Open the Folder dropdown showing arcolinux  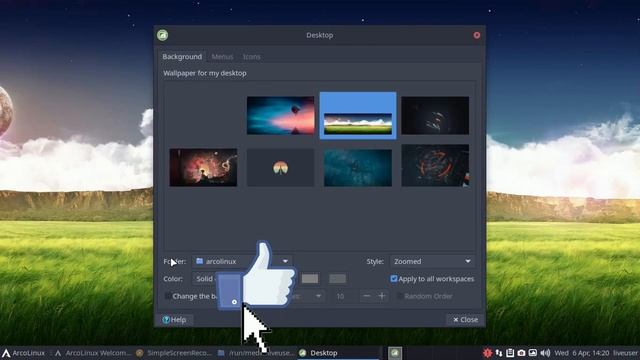click(x=242, y=261)
